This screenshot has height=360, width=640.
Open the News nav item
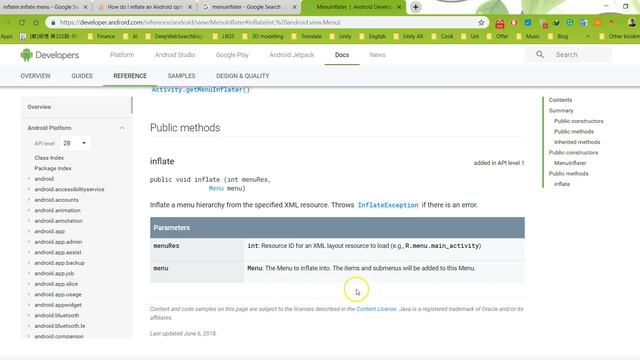click(x=378, y=55)
